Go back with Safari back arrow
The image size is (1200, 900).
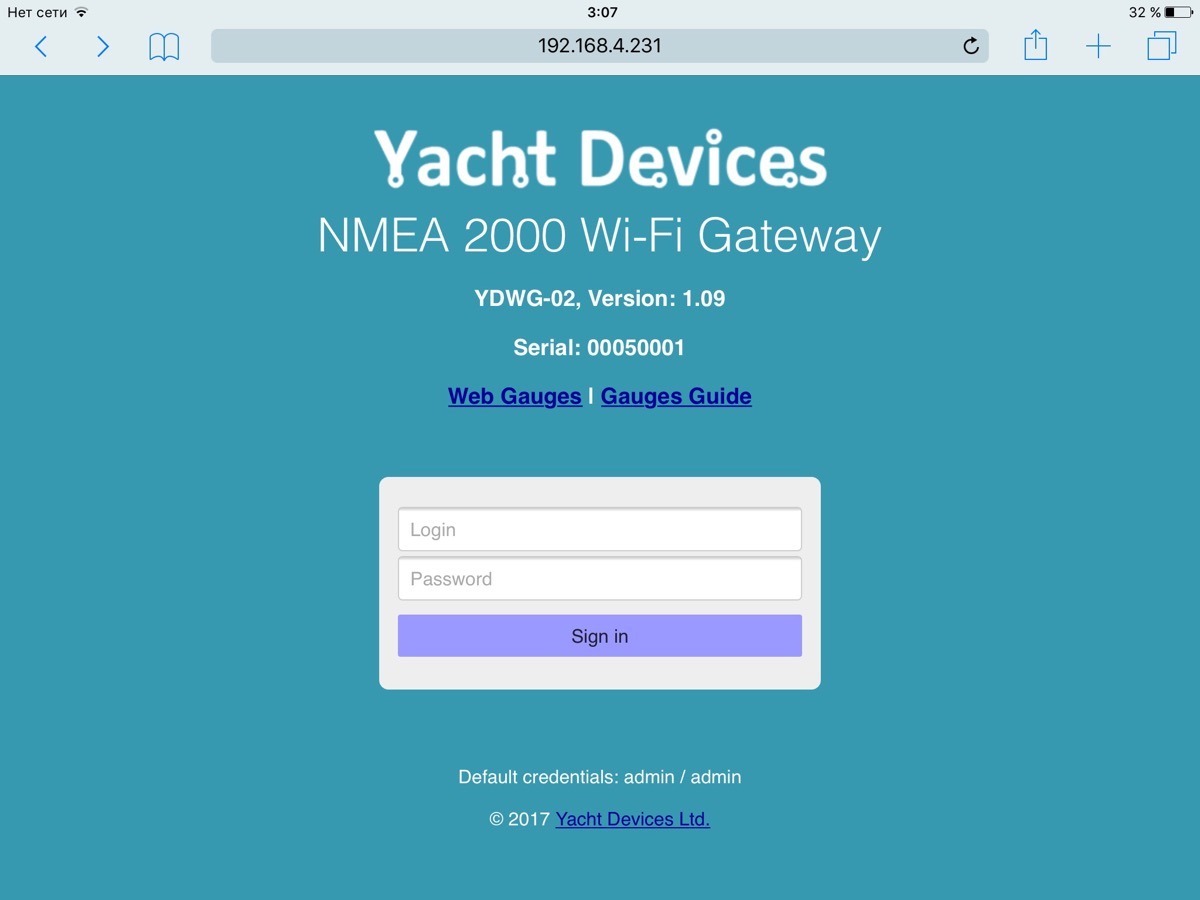[41, 46]
